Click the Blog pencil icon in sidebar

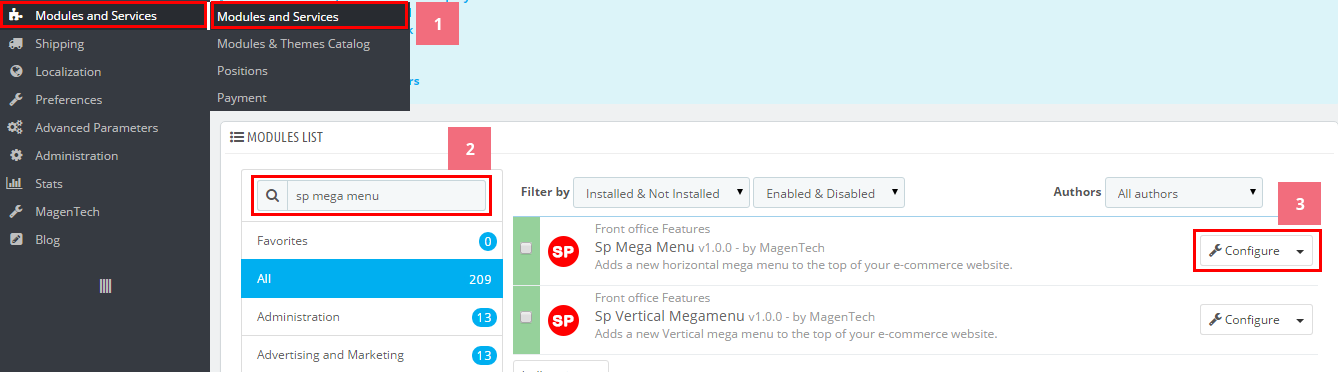(x=15, y=240)
